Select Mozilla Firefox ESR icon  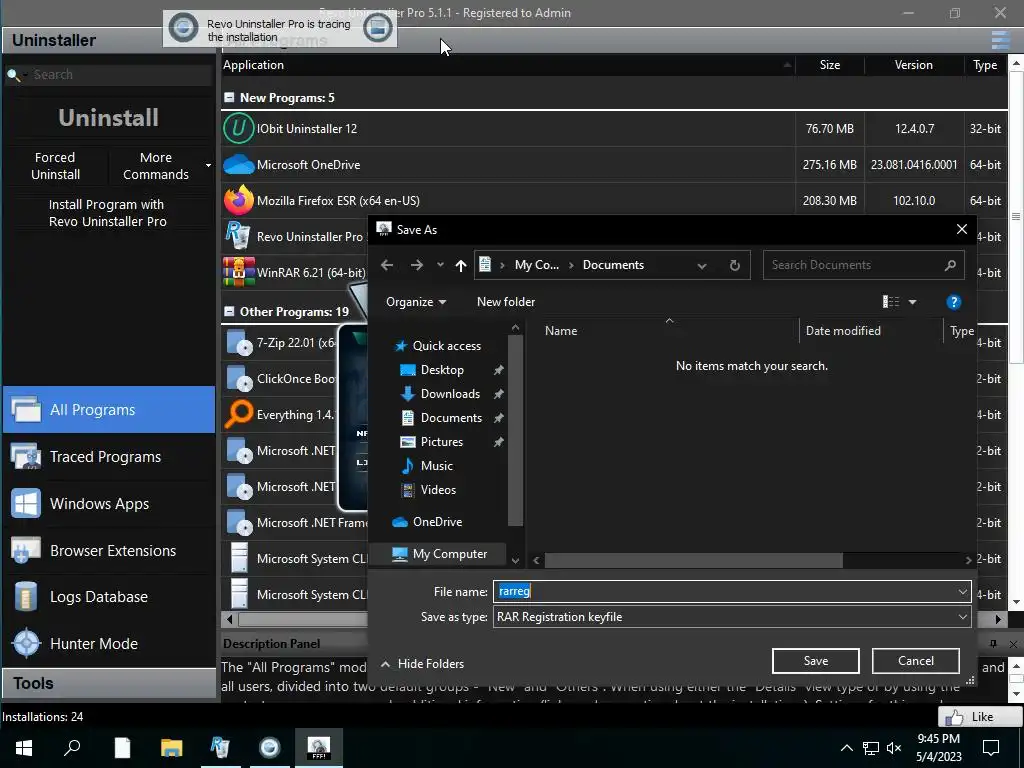pos(238,200)
